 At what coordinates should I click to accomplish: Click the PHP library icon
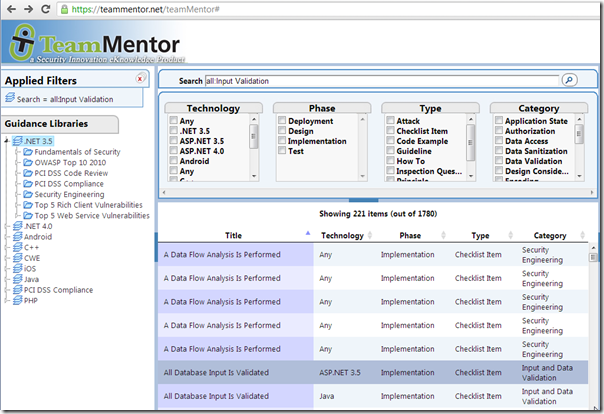click(x=18, y=300)
